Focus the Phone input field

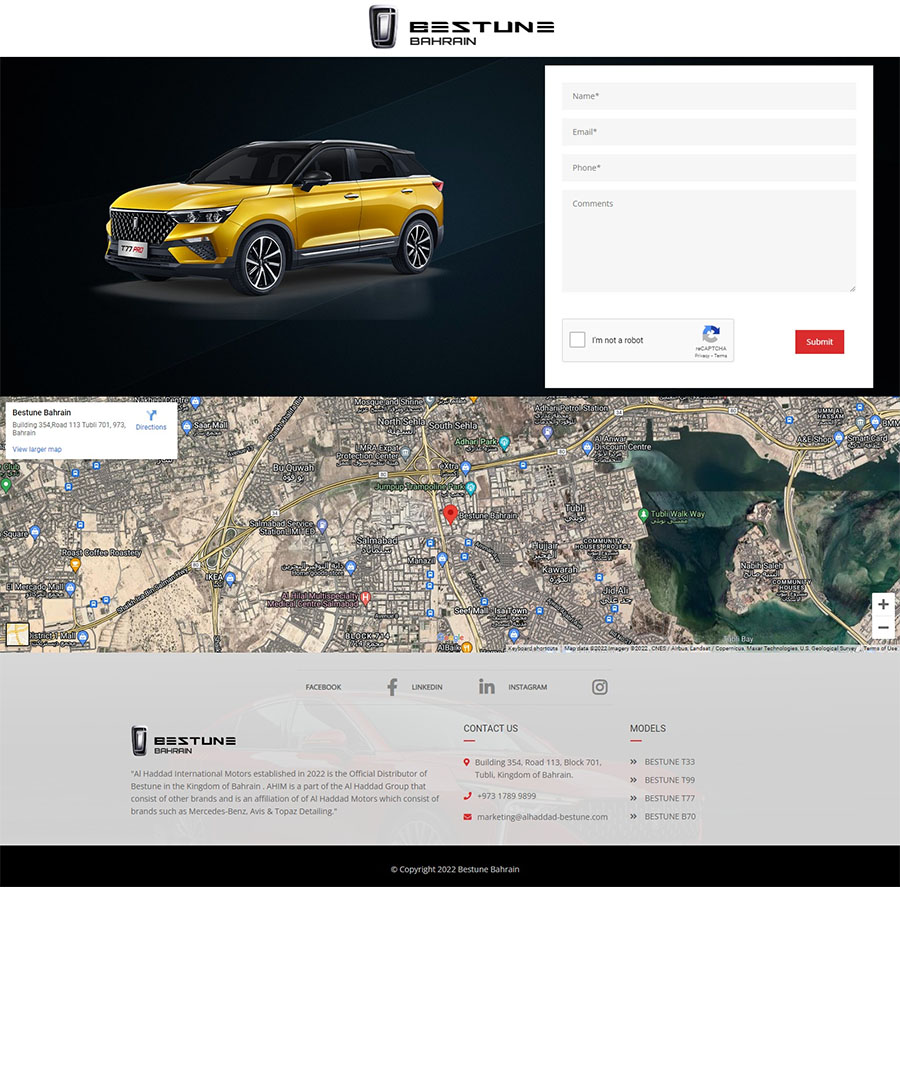coord(709,168)
